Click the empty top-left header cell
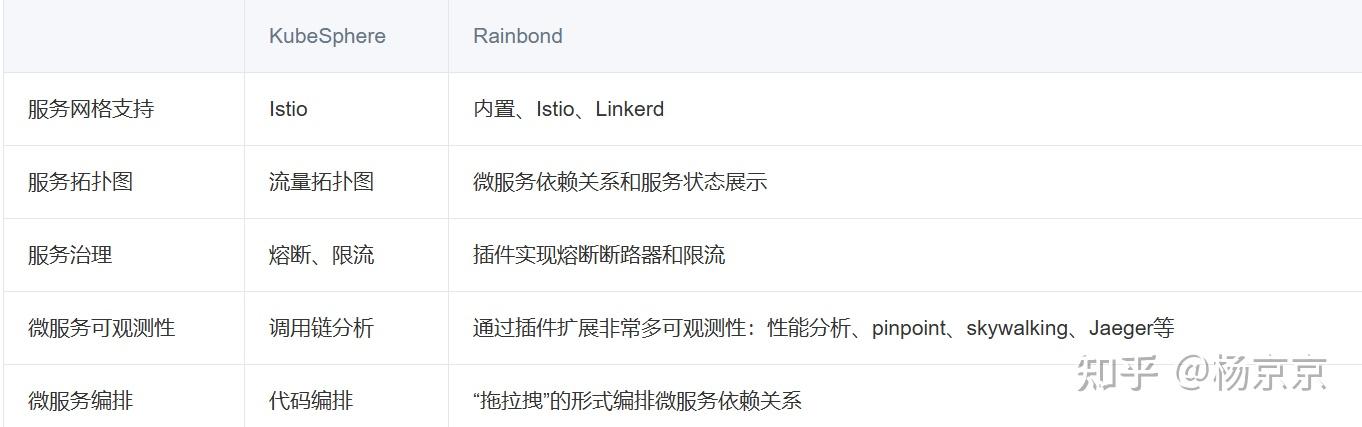The width and height of the screenshot is (1362, 427). 123,36
